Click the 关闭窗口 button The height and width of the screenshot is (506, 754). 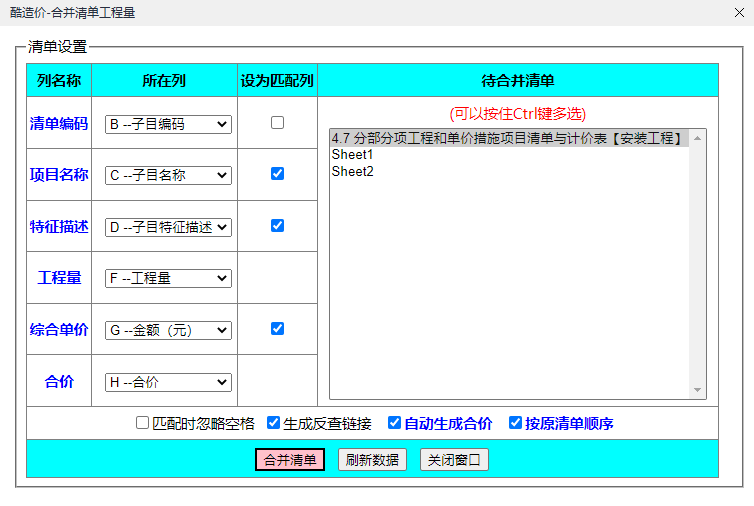click(454, 460)
